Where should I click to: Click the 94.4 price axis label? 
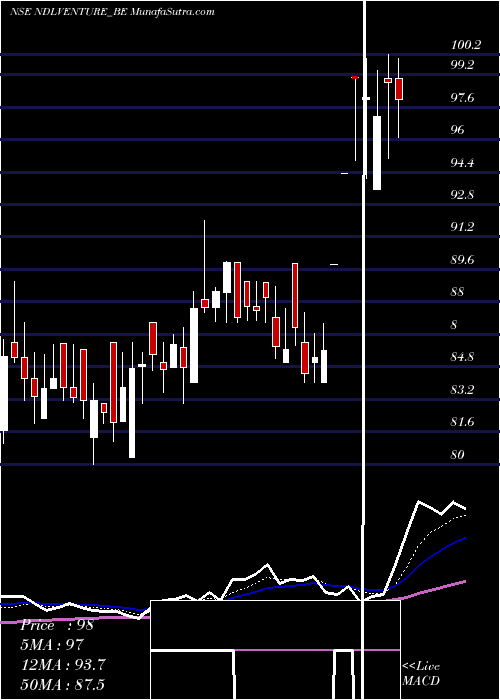click(462, 162)
